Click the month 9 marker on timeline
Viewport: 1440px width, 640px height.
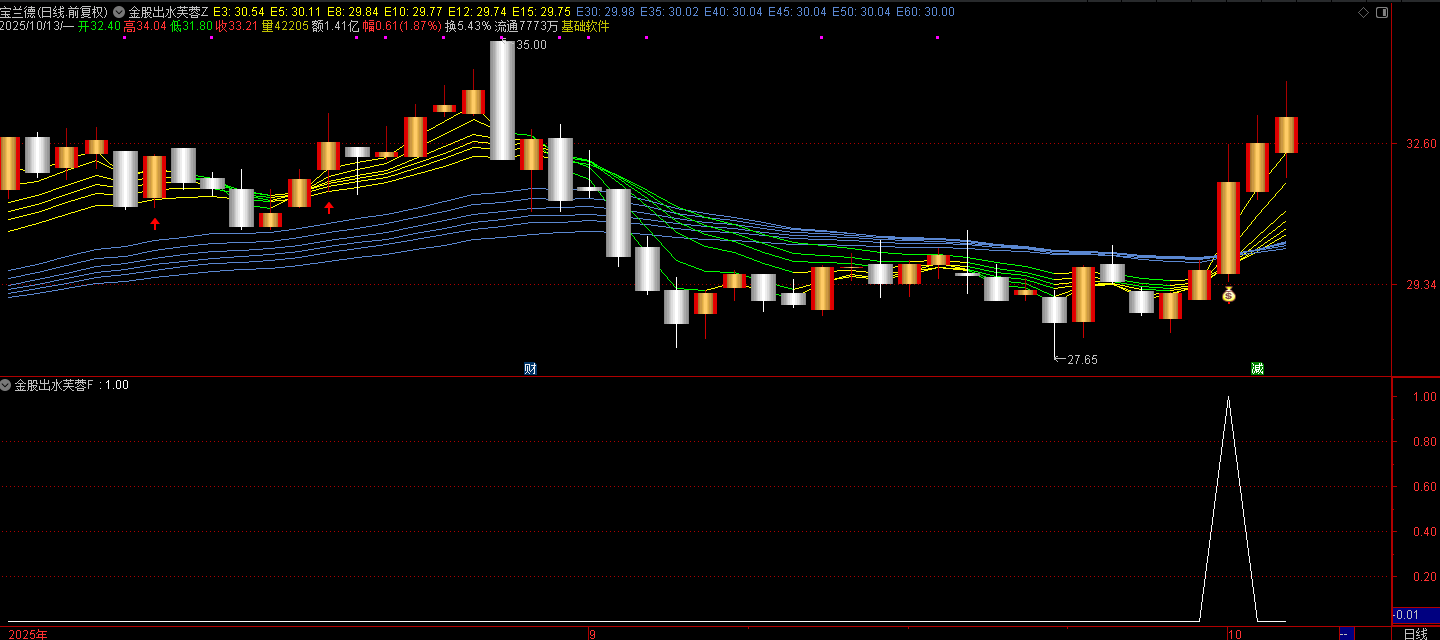(x=592, y=634)
